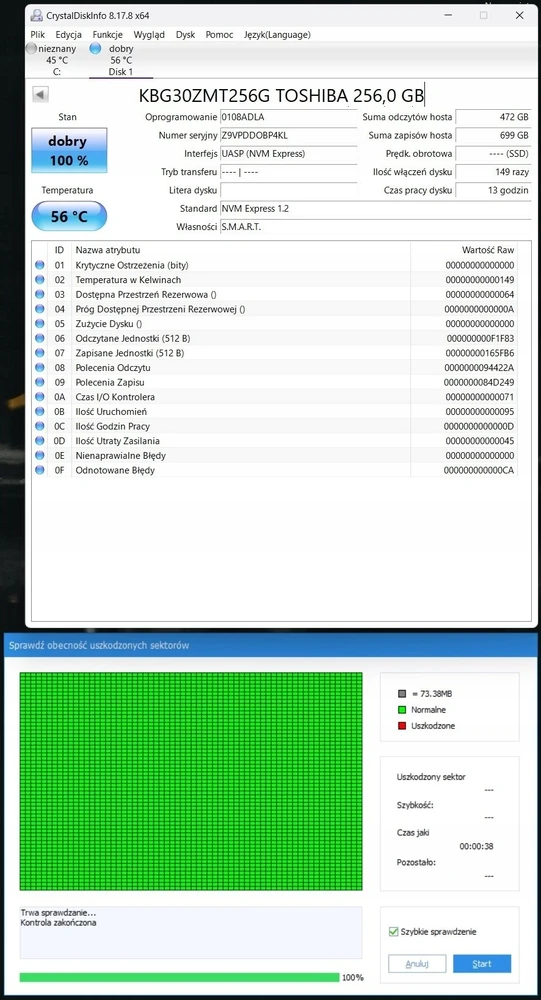The width and height of the screenshot is (541, 1000).
Task: Open the Wygląd menu
Action: tap(149, 34)
